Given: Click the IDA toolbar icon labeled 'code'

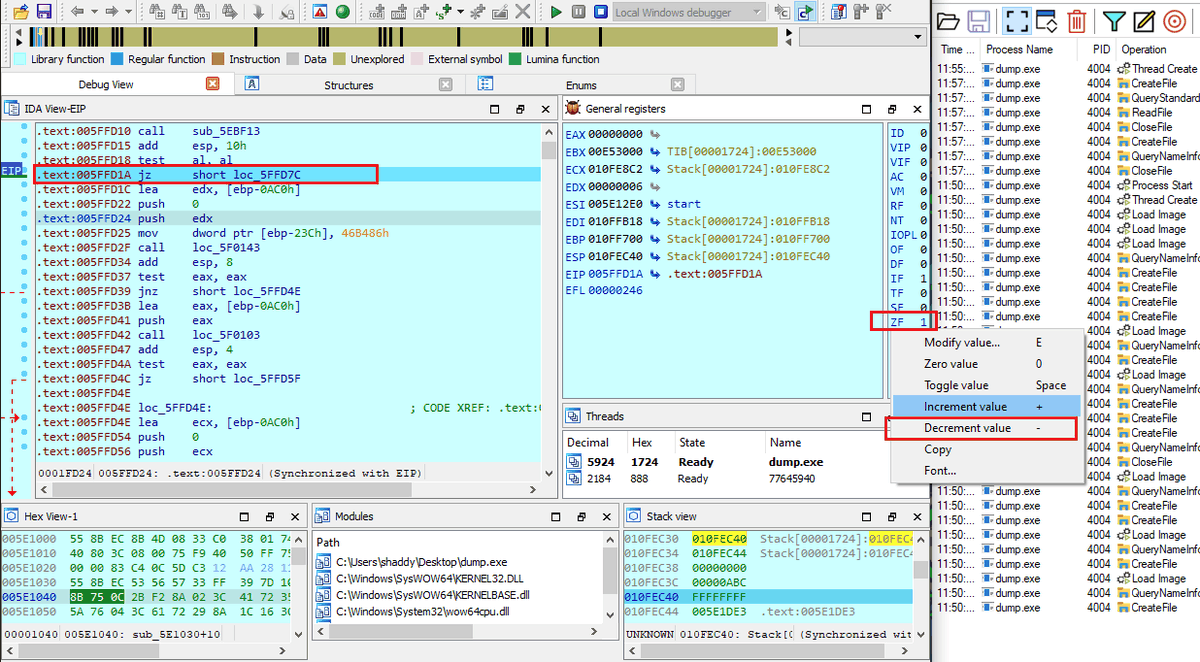Looking at the screenshot, I should [376, 12].
